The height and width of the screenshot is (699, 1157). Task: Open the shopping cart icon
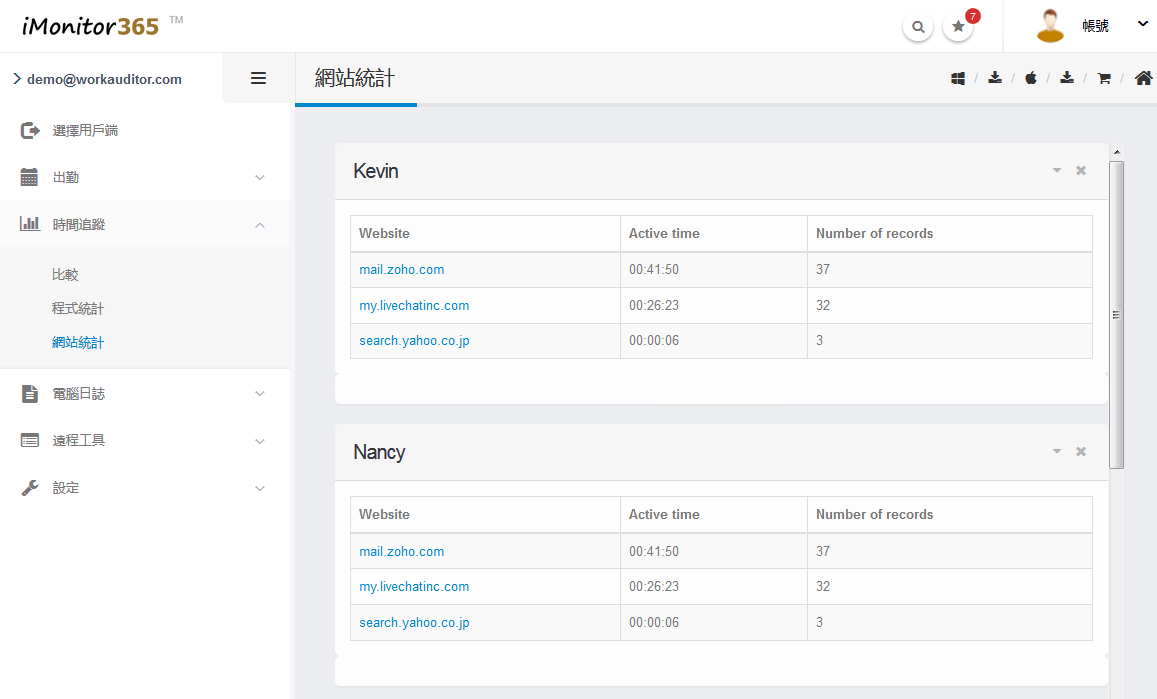pos(1104,78)
